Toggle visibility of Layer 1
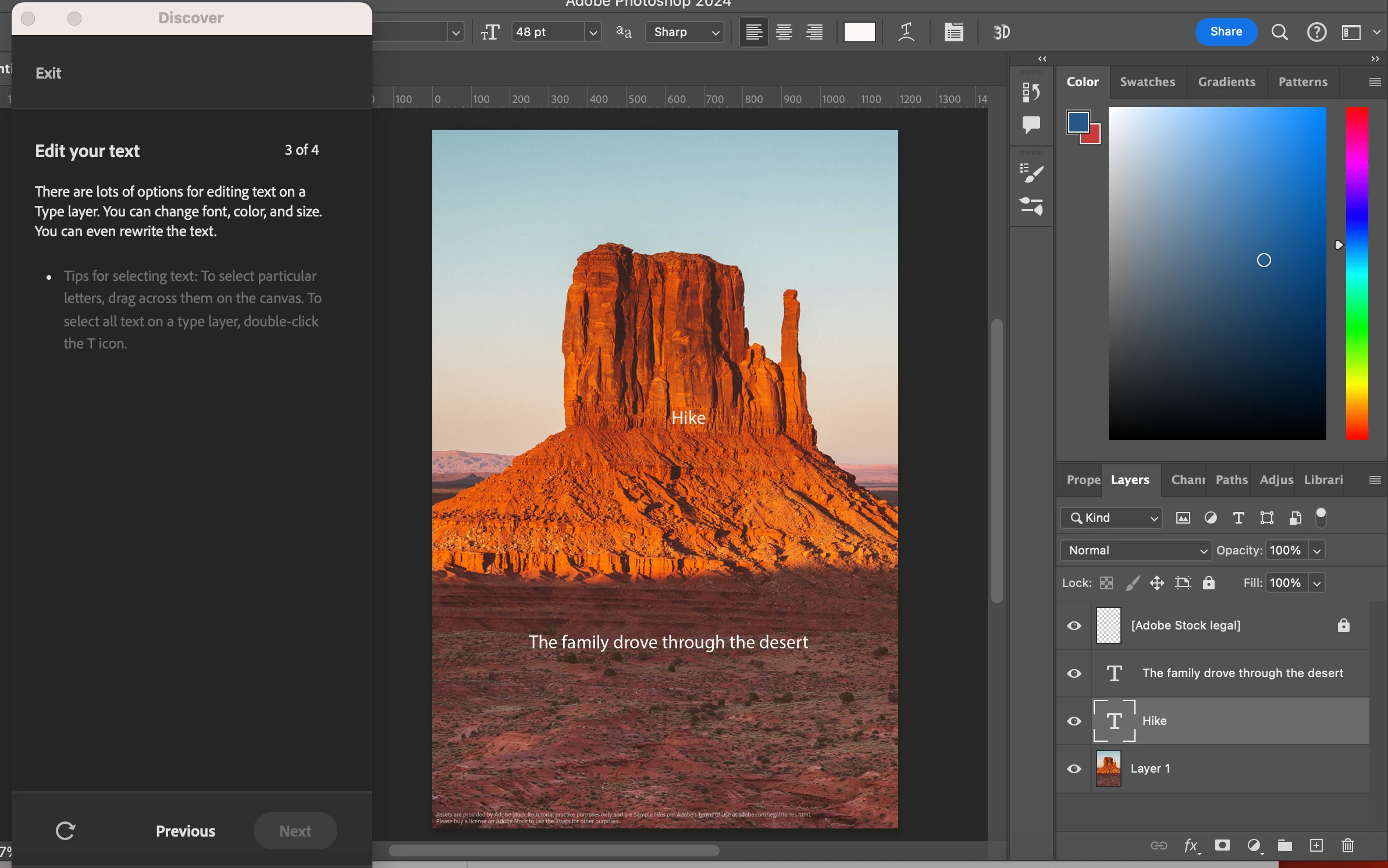Image resolution: width=1388 pixels, height=868 pixels. 1074,769
